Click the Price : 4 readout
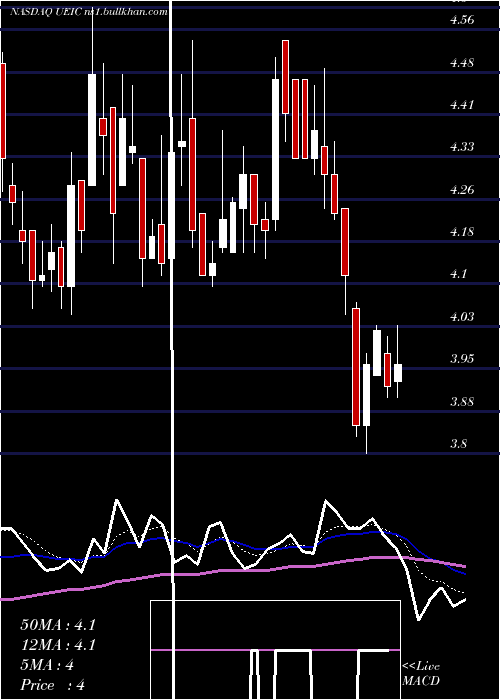 pos(52,685)
